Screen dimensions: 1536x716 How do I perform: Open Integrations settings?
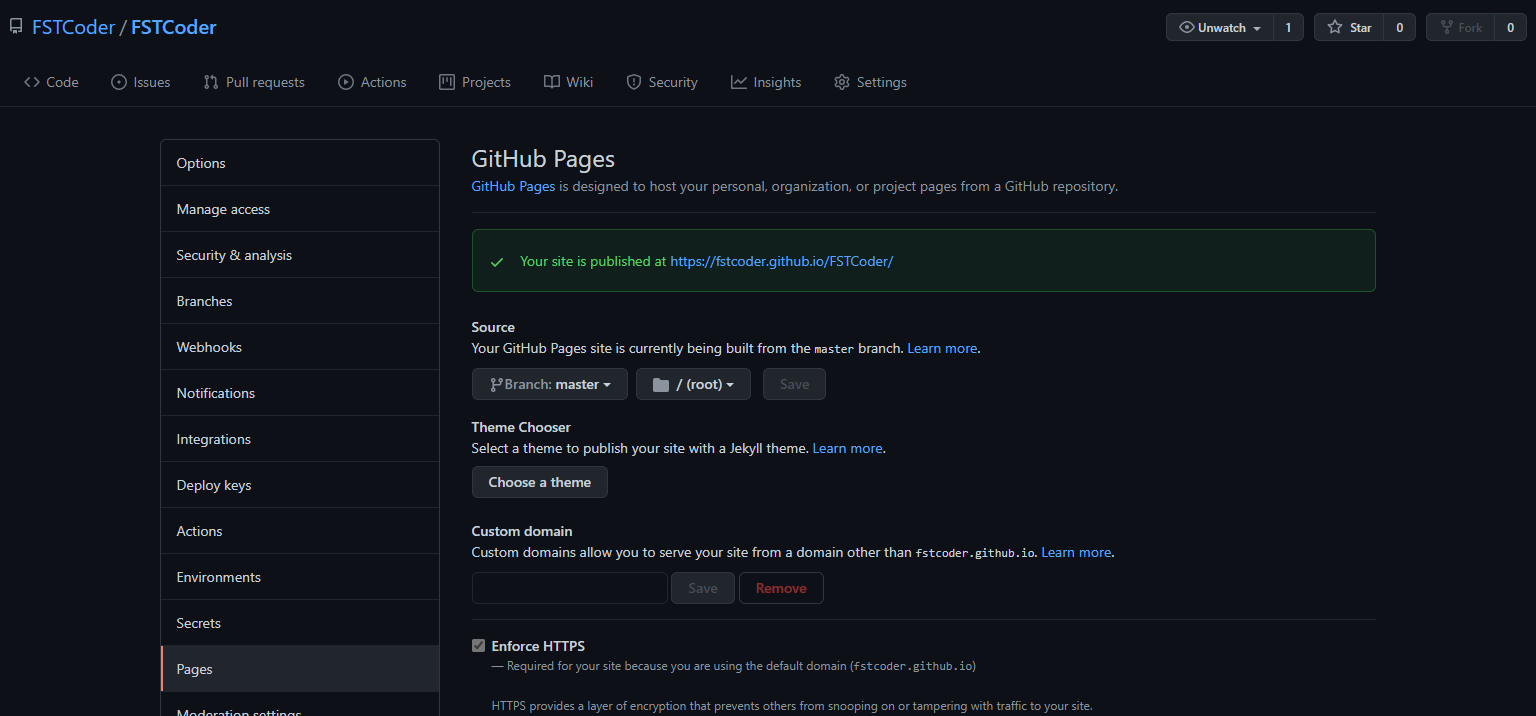[x=300, y=439]
